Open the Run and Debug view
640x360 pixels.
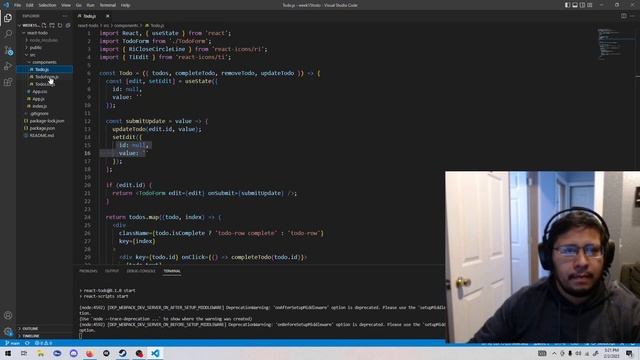pyautogui.click(x=8, y=66)
